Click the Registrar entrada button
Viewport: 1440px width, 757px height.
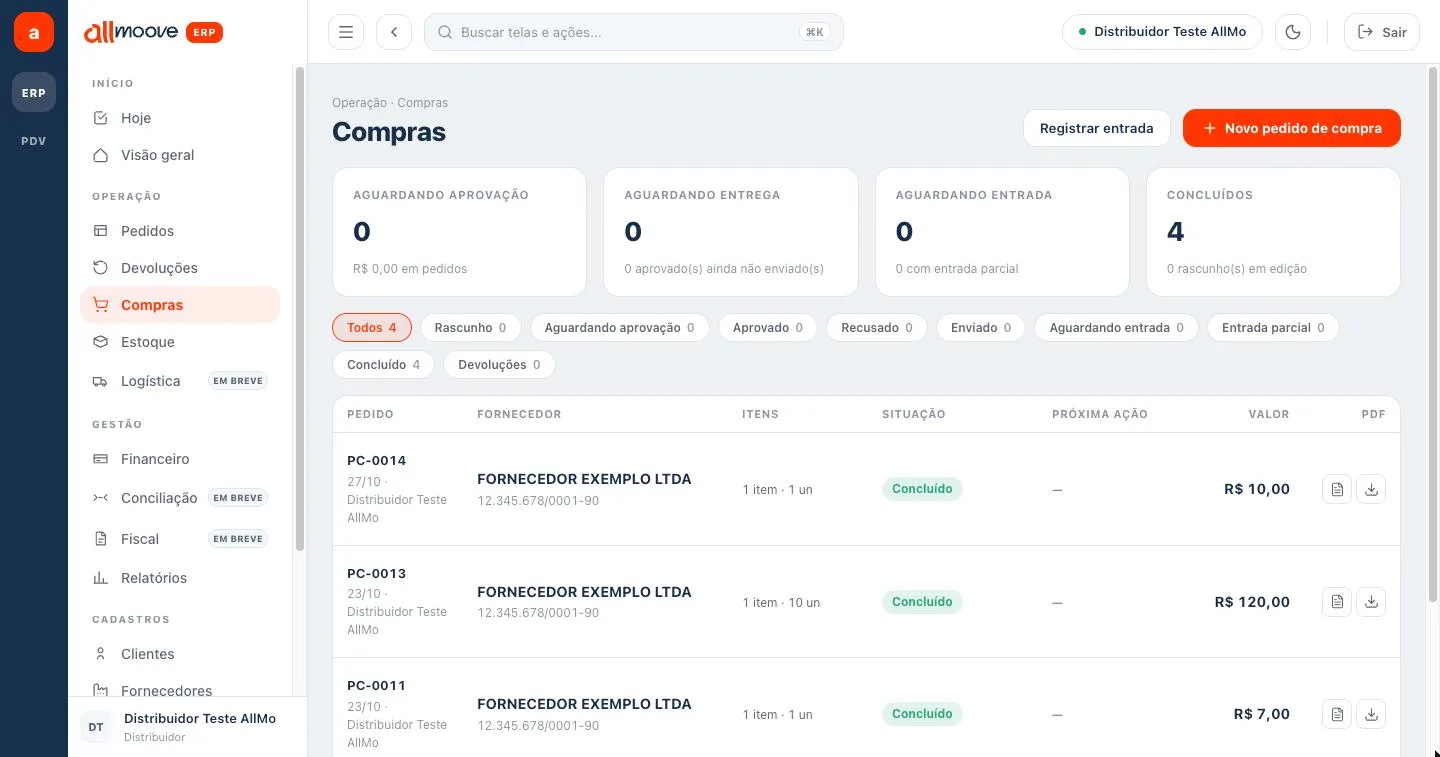tap(1097, 128)
